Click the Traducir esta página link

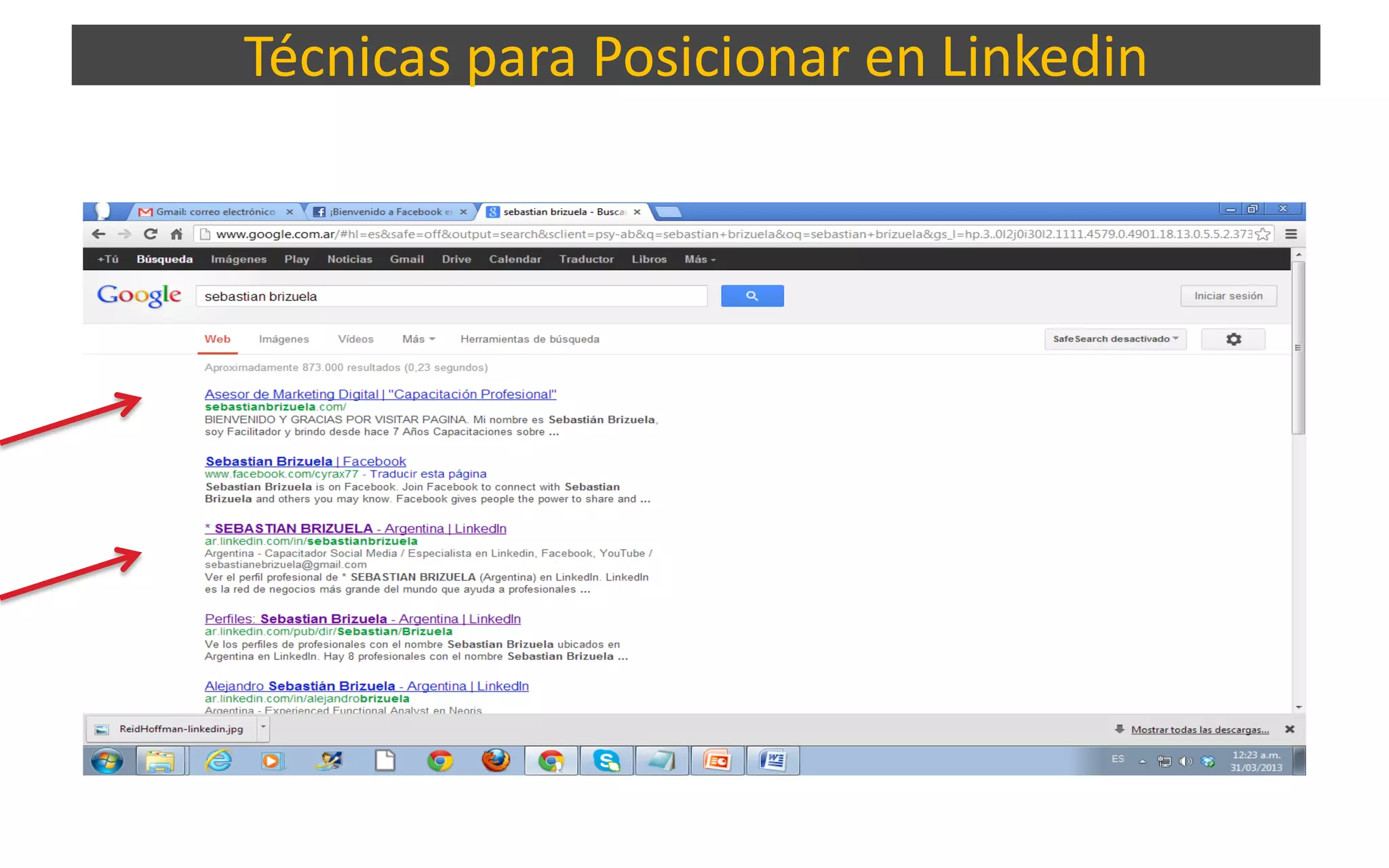coord(428,473)
